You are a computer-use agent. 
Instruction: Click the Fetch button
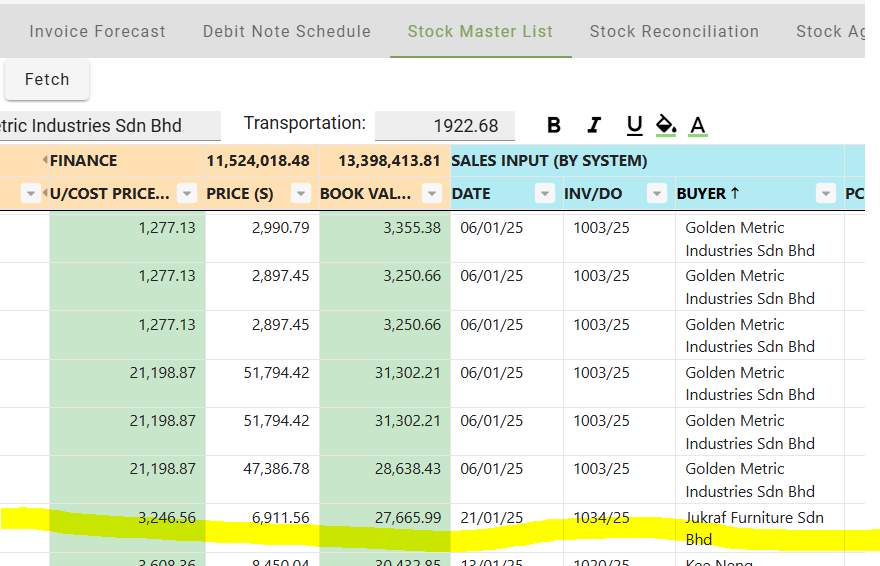[x=47, y=80]
